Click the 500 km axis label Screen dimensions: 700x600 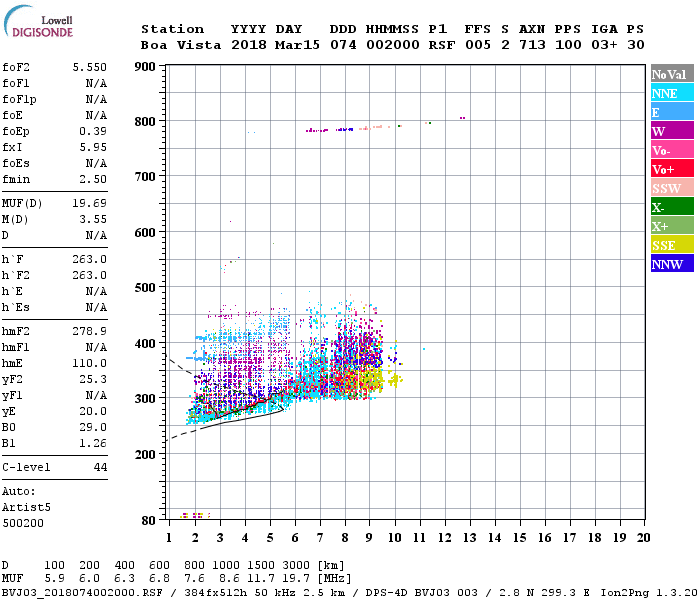[145, 288]
